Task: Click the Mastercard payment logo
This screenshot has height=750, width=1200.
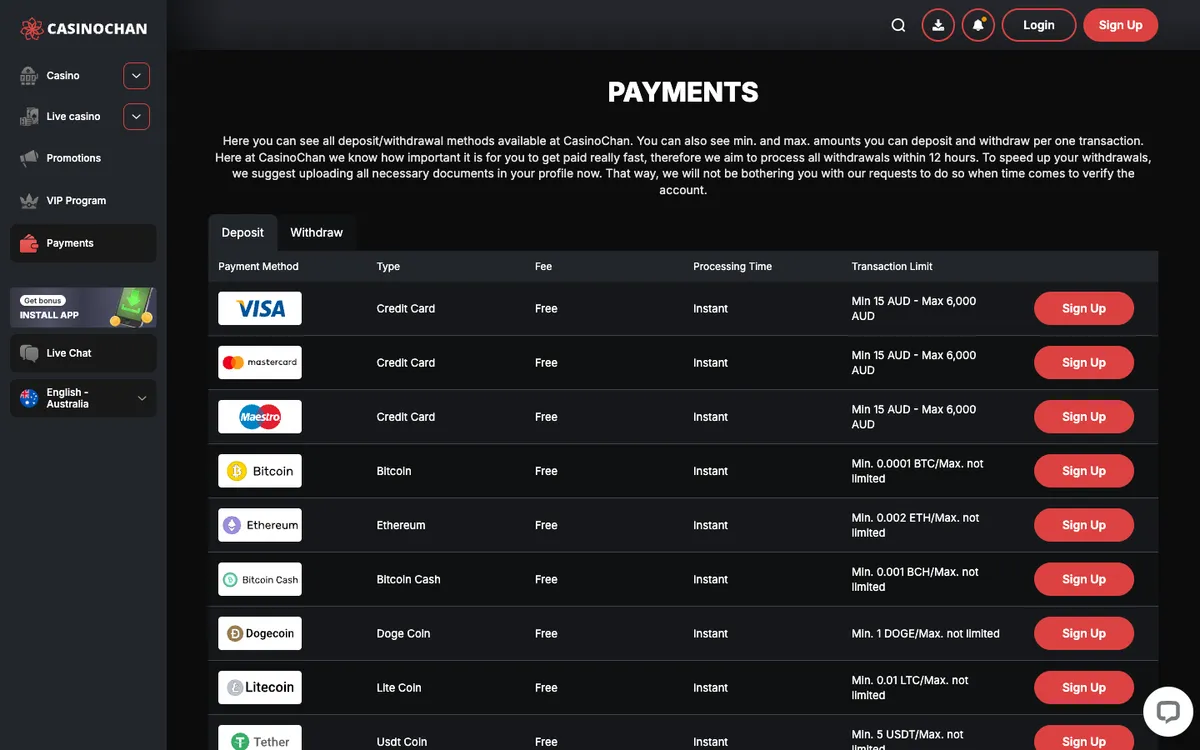Action: coord(260,363)
